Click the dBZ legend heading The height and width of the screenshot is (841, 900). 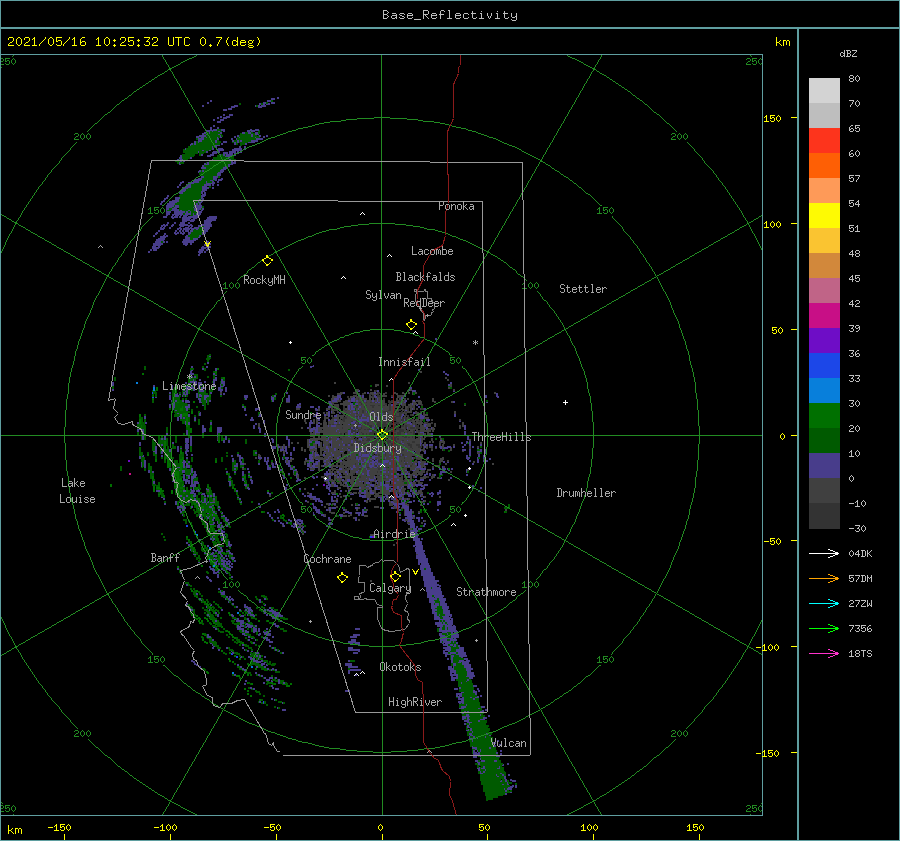(848, 53)
